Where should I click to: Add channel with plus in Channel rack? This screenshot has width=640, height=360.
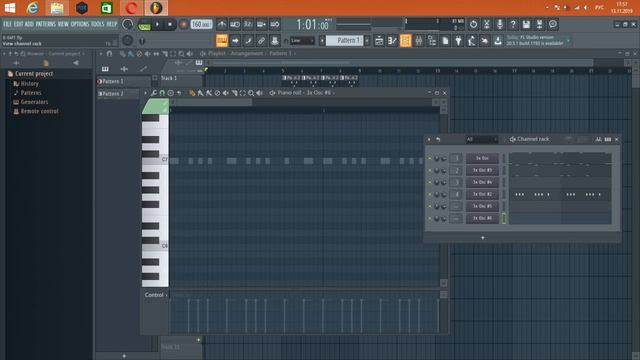pyautogui.click(x=482, y=238)
